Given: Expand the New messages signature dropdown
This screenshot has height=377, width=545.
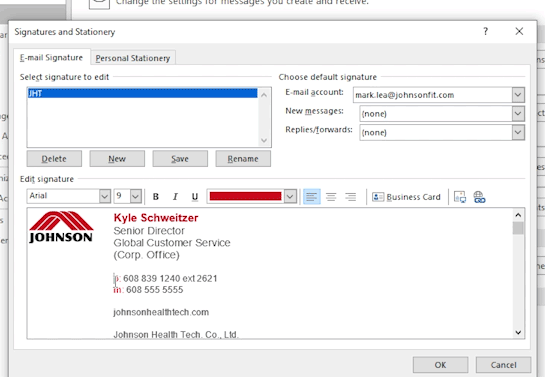Looking at the screenshot, I should tap(518, 114).
